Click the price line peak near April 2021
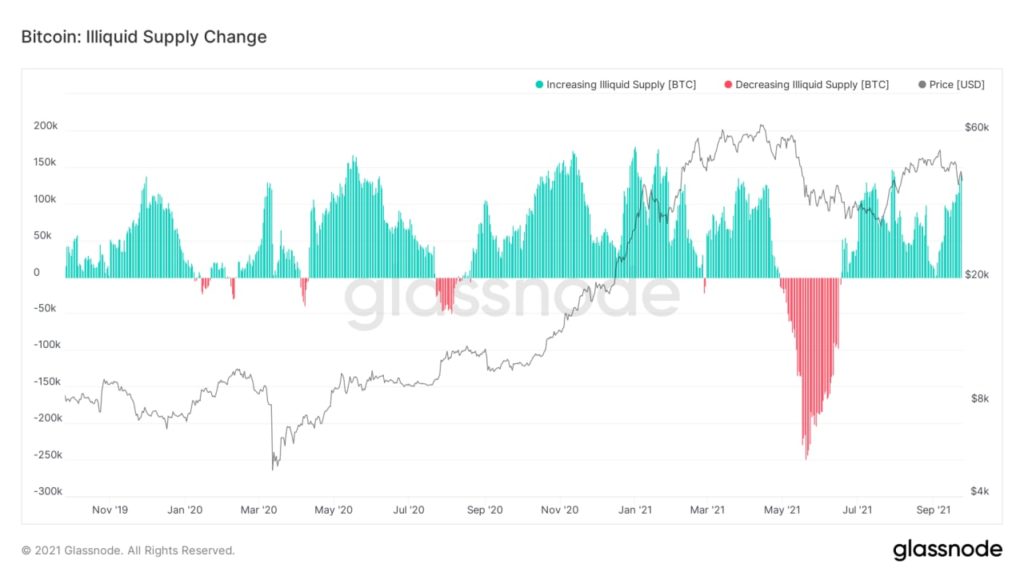 pos(762,126)
